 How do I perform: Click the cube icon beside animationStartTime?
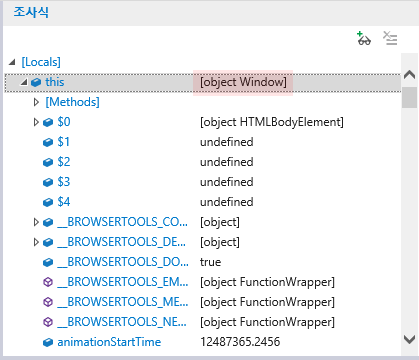pyautogui.click(x=48, y=342)
